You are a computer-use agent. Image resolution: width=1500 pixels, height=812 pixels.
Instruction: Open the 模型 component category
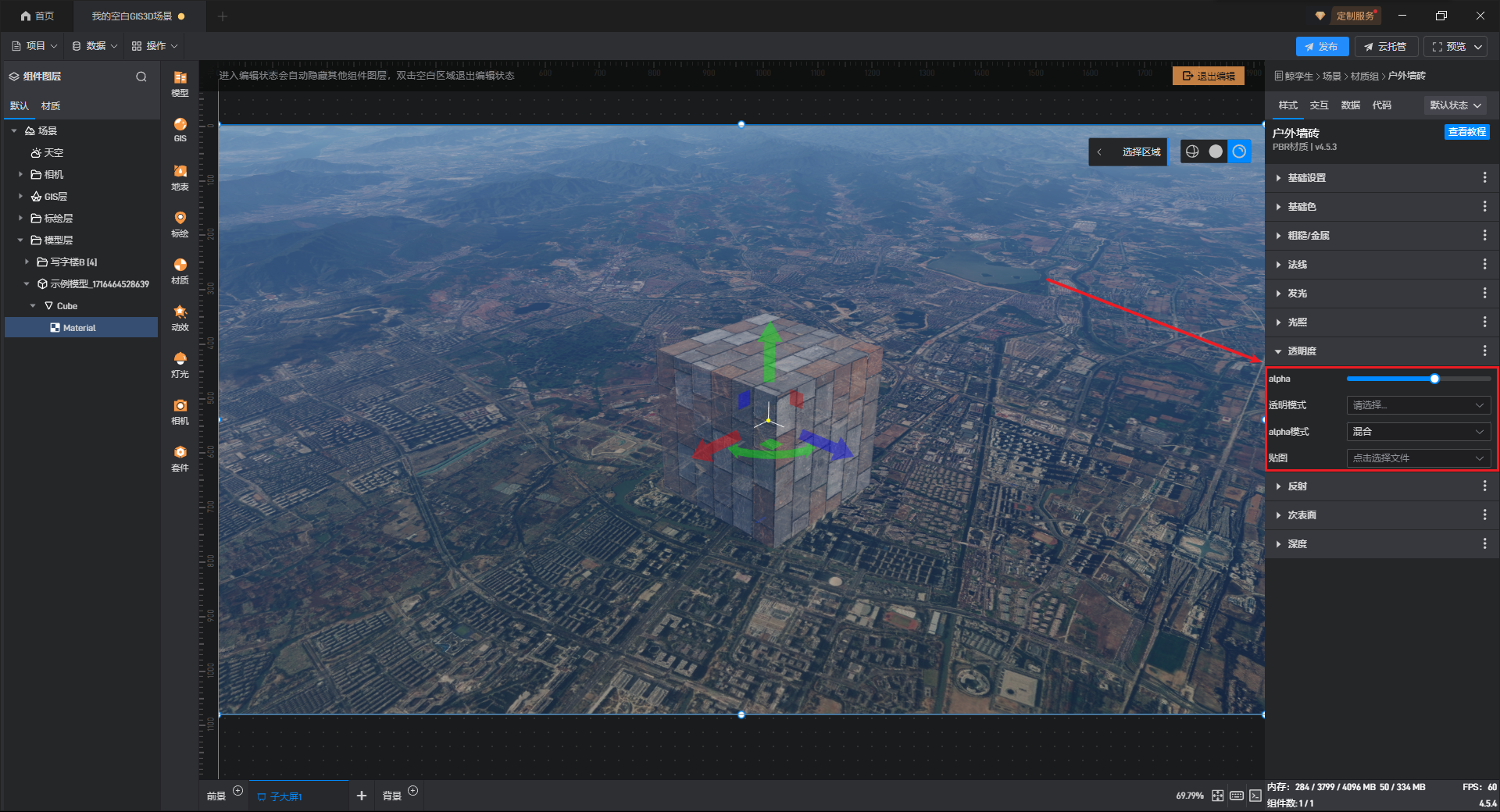pos(180,84)
